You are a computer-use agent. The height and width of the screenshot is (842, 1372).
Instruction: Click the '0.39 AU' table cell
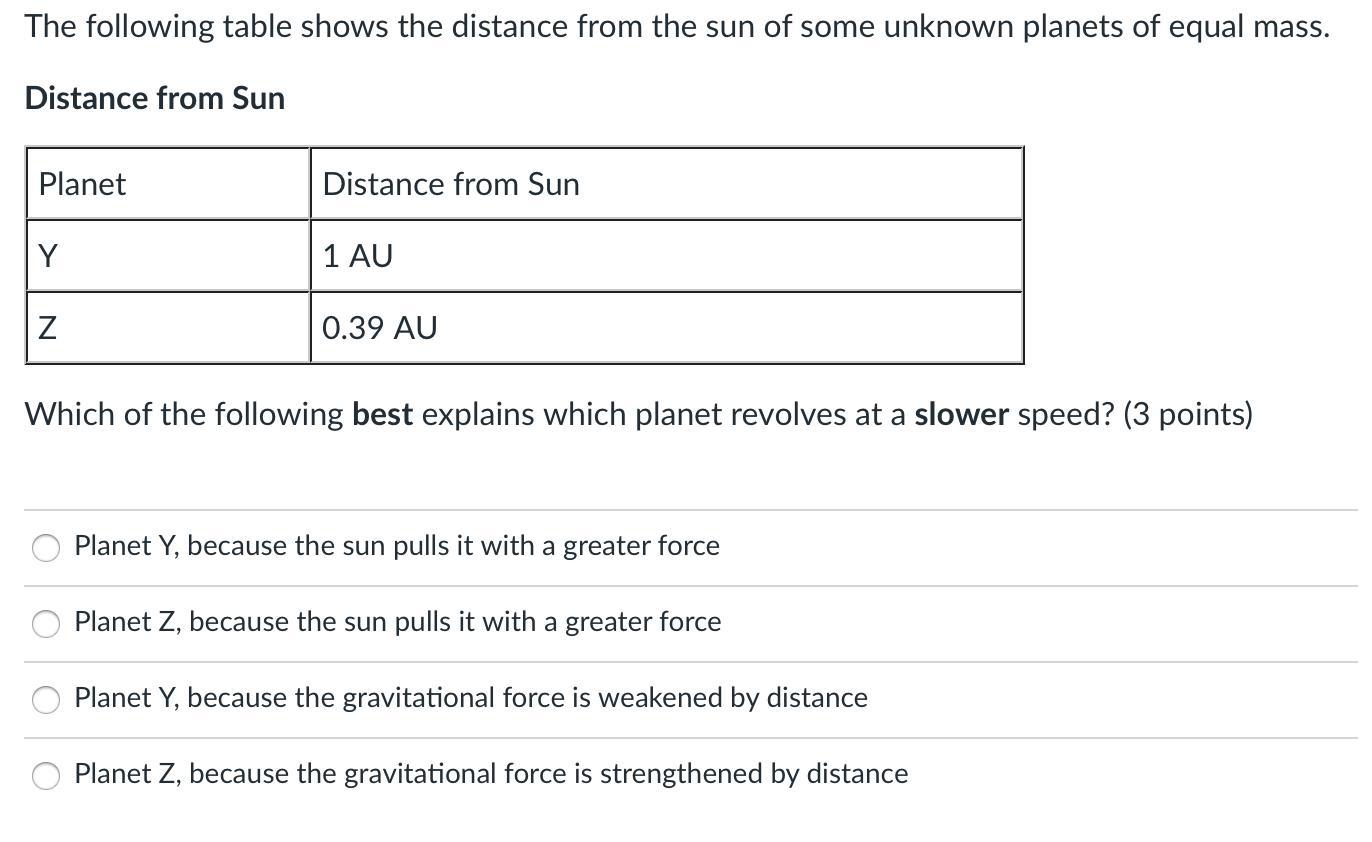pos(666,328)
